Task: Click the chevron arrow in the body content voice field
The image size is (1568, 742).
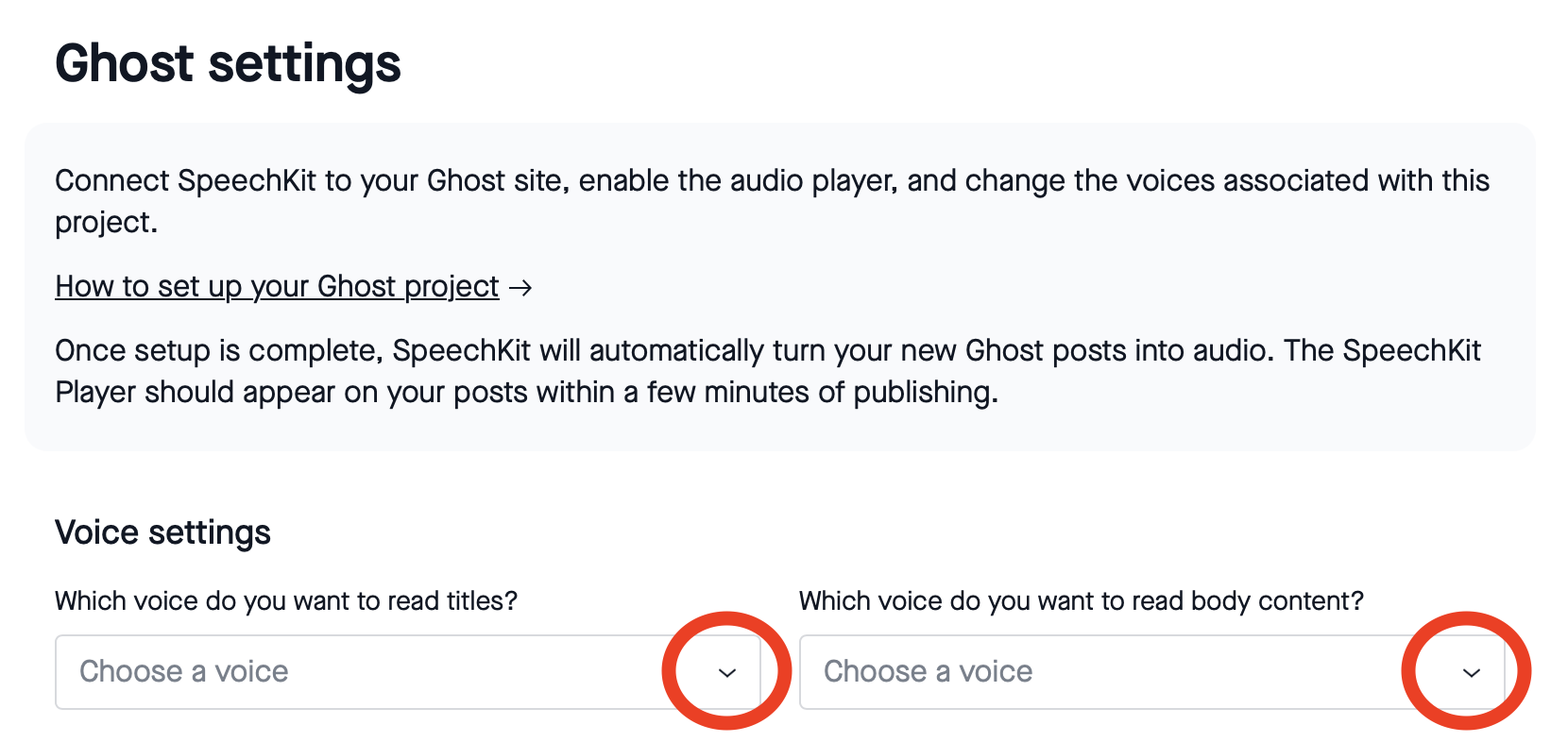Action: pyautogui.click(x=1471, y=672)
